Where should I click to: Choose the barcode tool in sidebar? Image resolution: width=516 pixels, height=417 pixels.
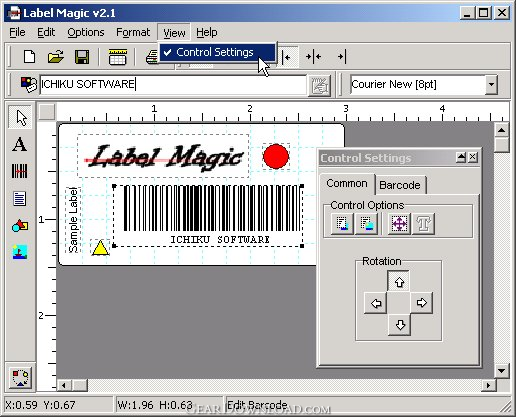coord(20,171)
